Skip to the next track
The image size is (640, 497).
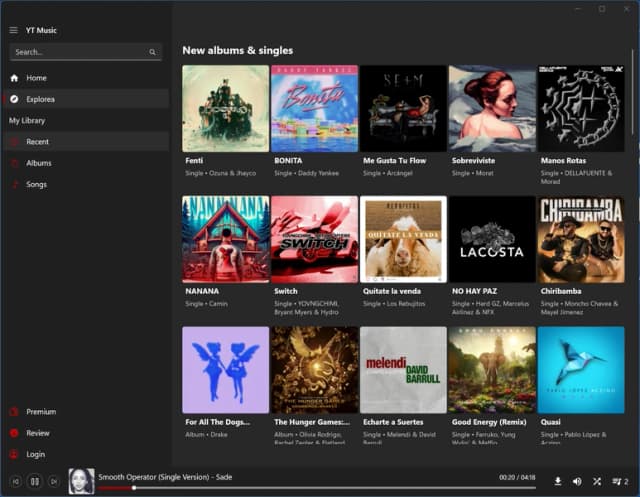pyautogui.click(x=54, y=482)
